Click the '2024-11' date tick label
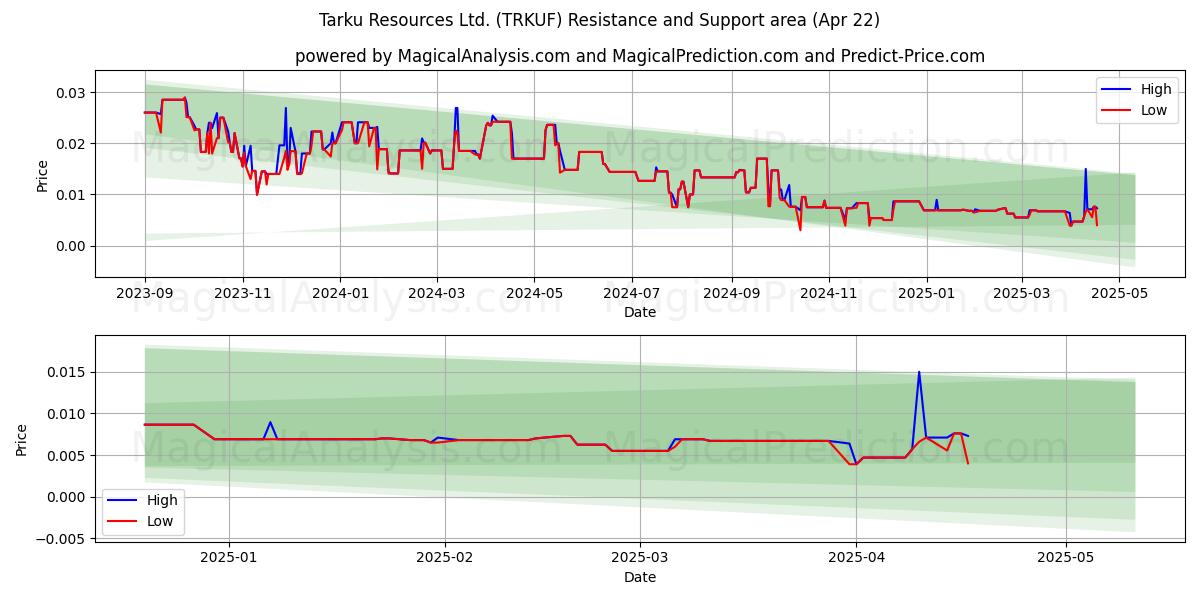Viewport: 1200px width, 600px height. tap(828, 293)
